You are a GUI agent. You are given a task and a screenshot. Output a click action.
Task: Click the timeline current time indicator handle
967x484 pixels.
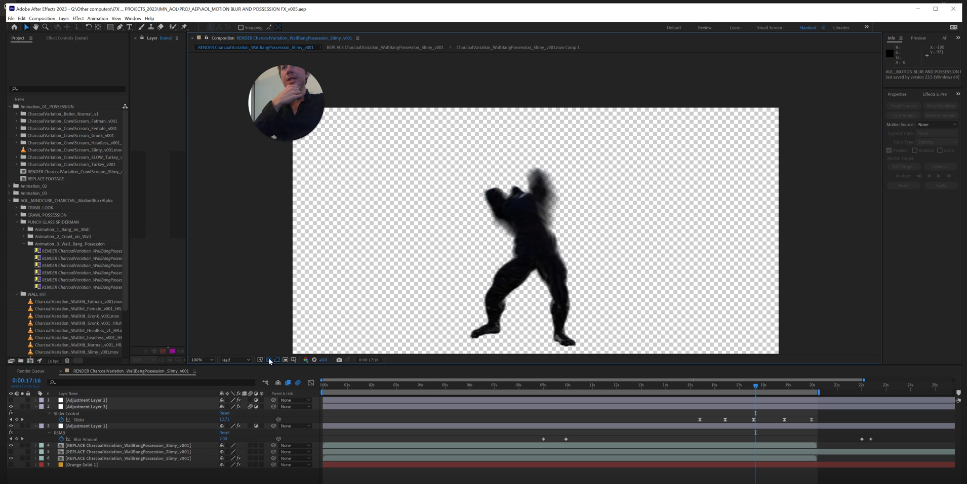(x=755, y=385)
